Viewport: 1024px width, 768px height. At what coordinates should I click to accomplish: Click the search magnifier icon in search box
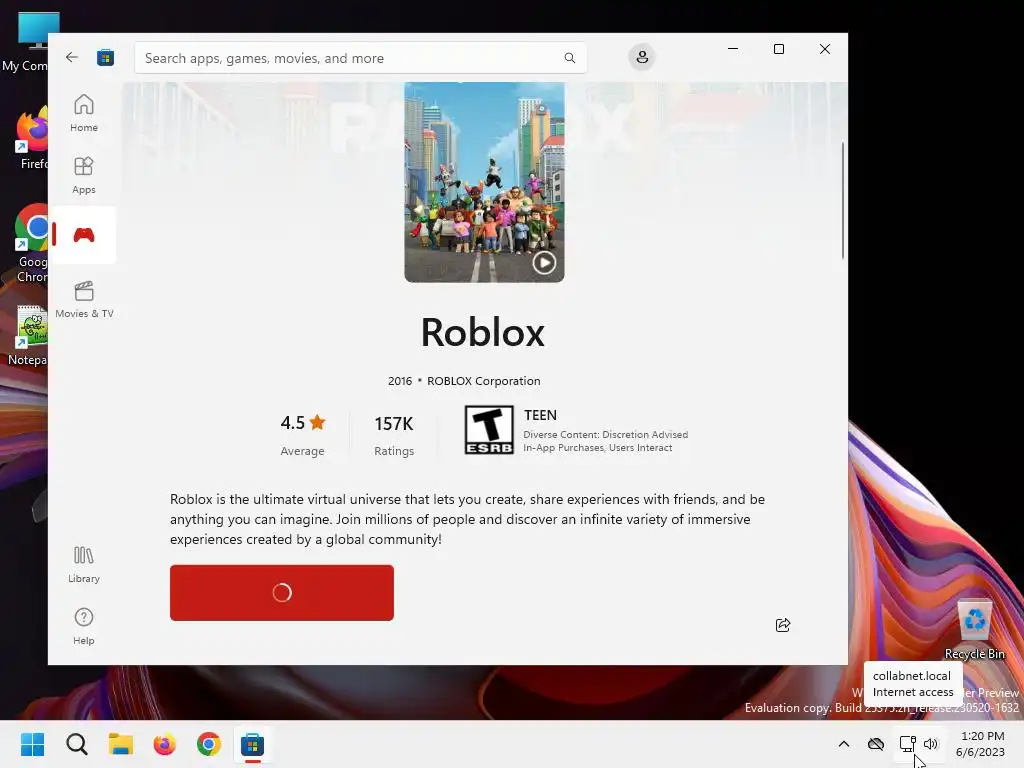point(569,57)
